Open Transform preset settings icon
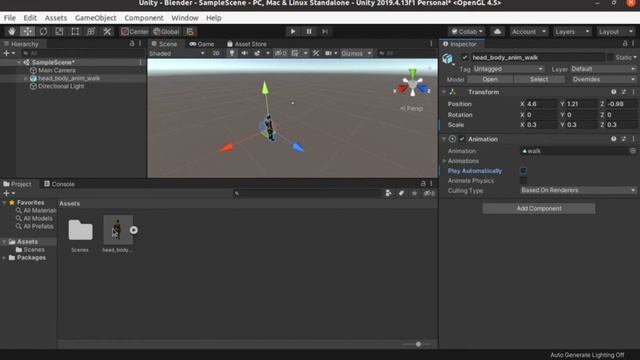 tap(624, 92)
